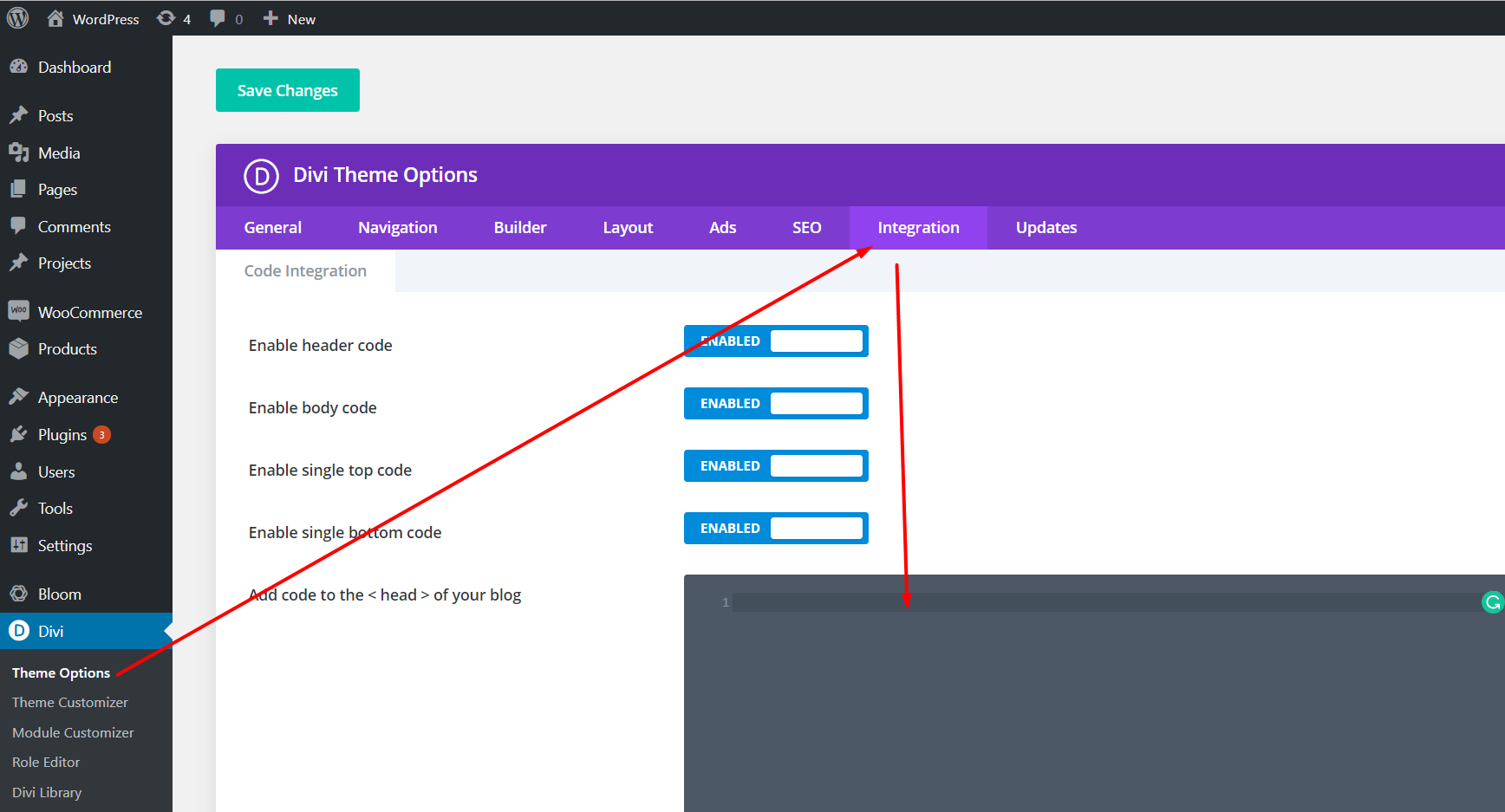1505x812 pixels.
Task: Open Theme Options submenu link
Action: [x=61, y=673]
